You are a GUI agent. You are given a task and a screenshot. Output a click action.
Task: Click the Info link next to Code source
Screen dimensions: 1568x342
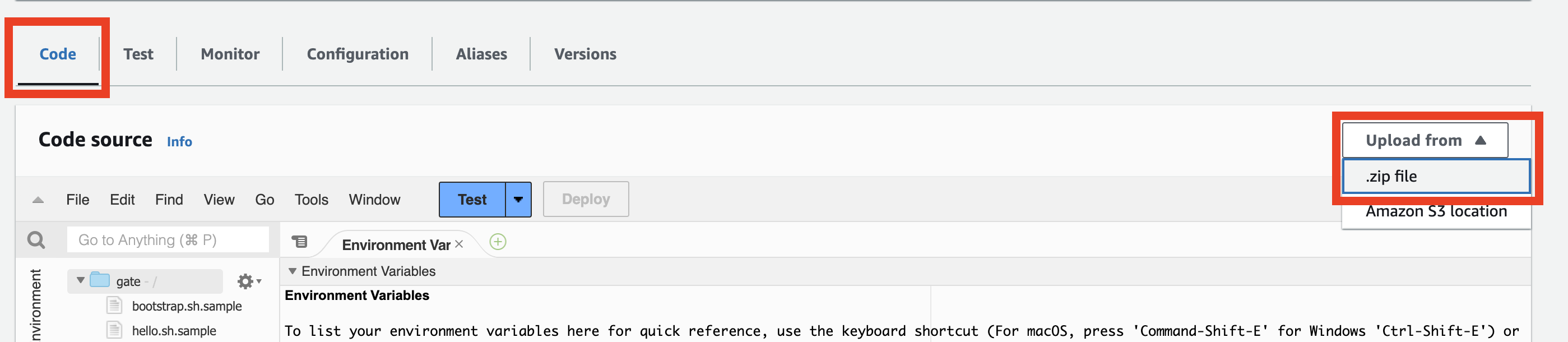(x=179, y=142)
